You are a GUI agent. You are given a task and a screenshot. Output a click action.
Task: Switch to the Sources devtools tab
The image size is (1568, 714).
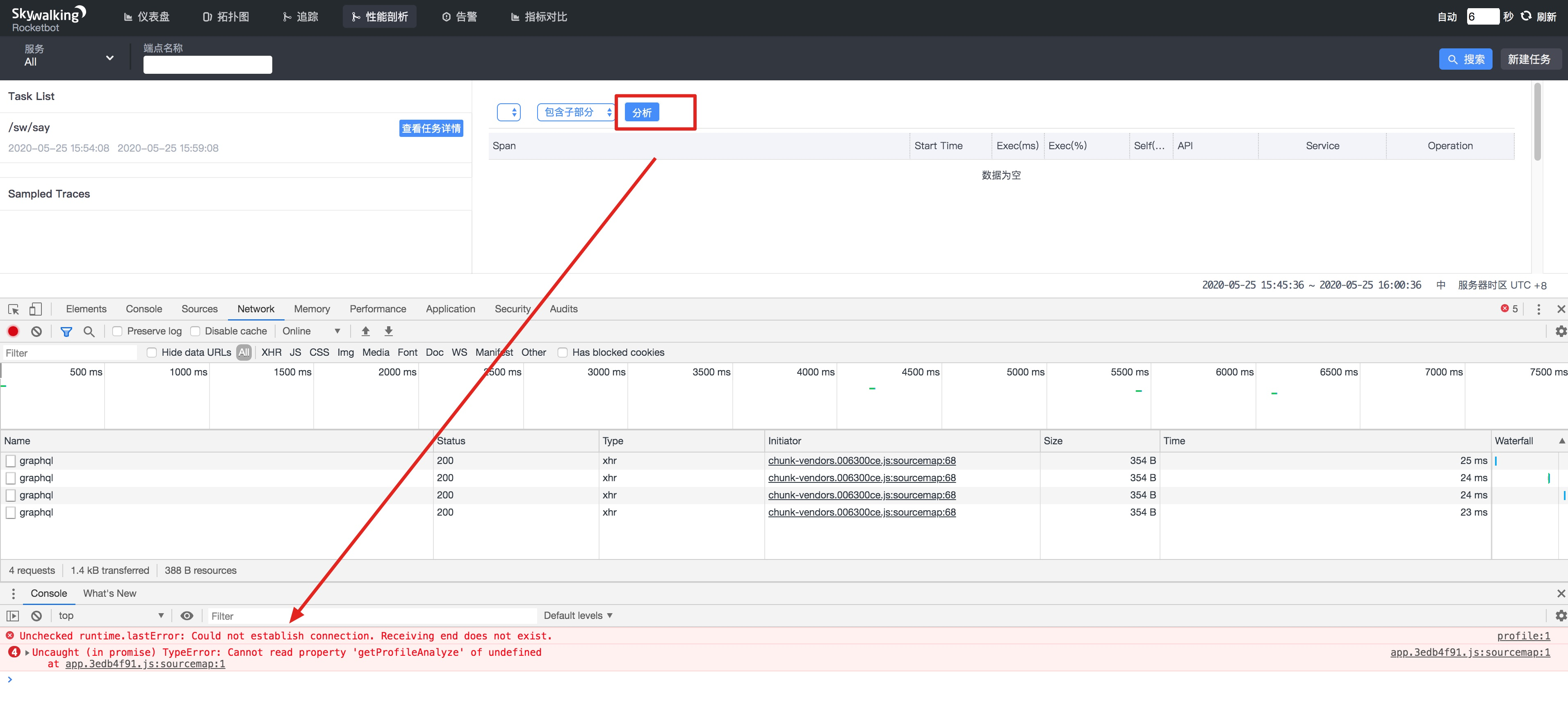point(199,309)
